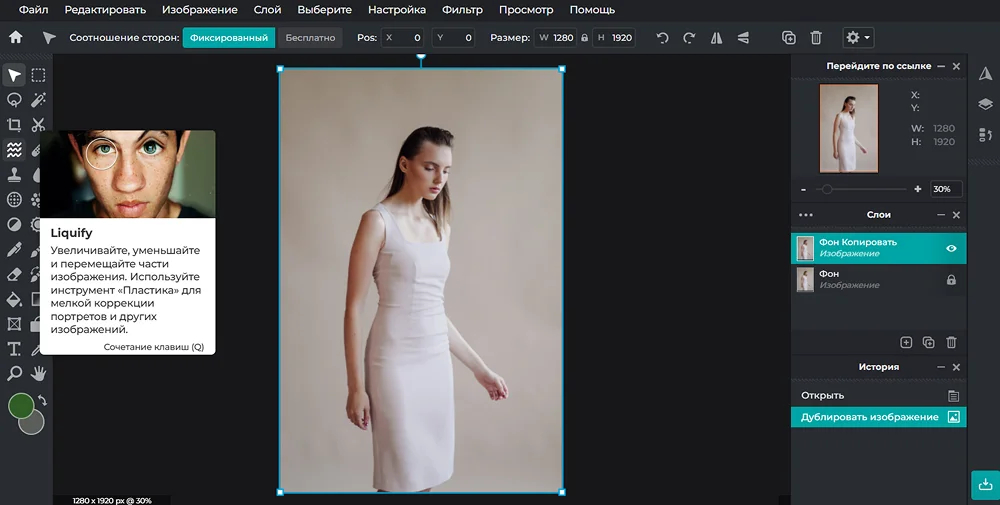1000x505 pixels.
Task: Select the Crop tool
Action: [x=14, y=125]
